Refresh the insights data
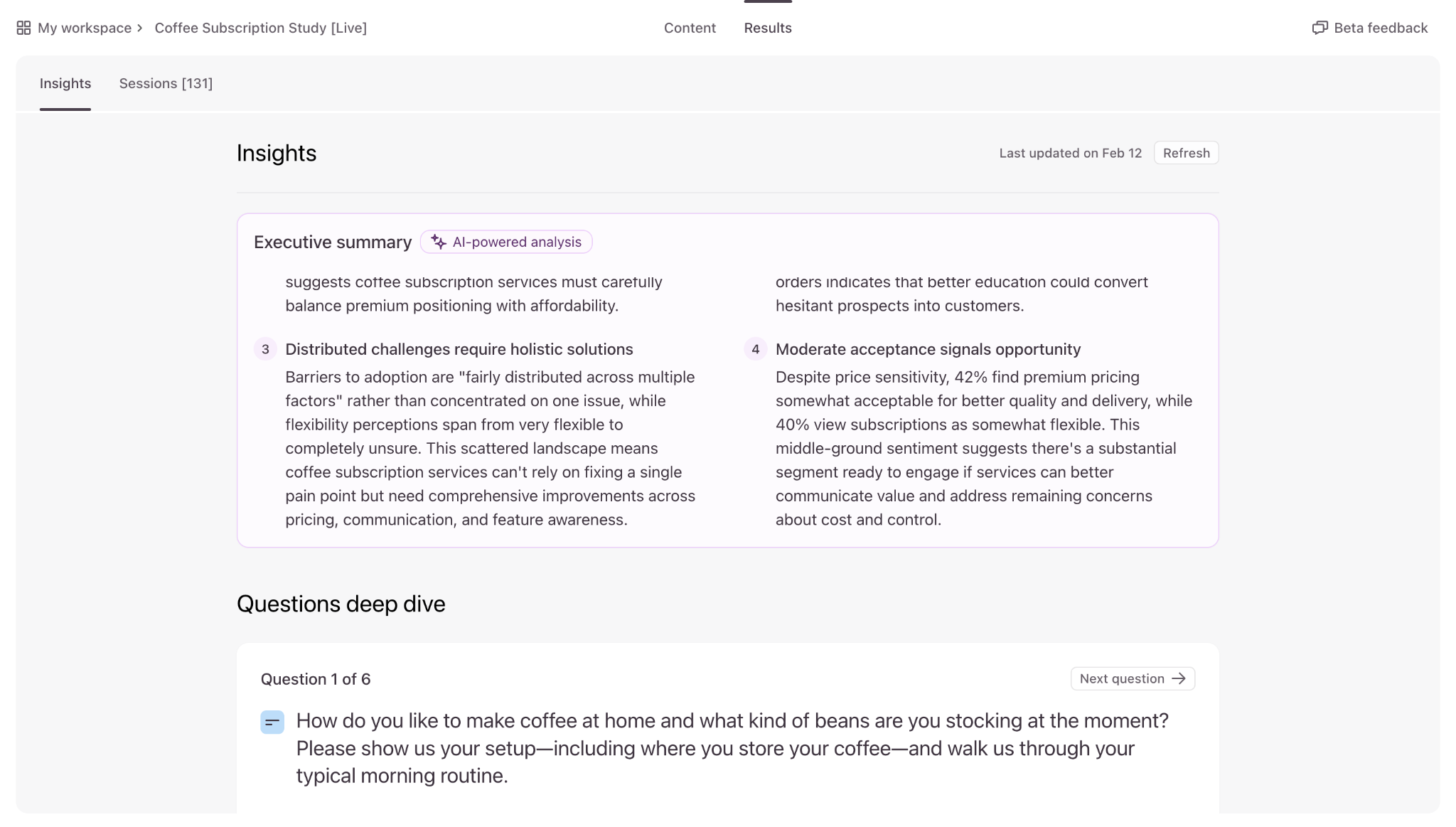 point(1186,153)
